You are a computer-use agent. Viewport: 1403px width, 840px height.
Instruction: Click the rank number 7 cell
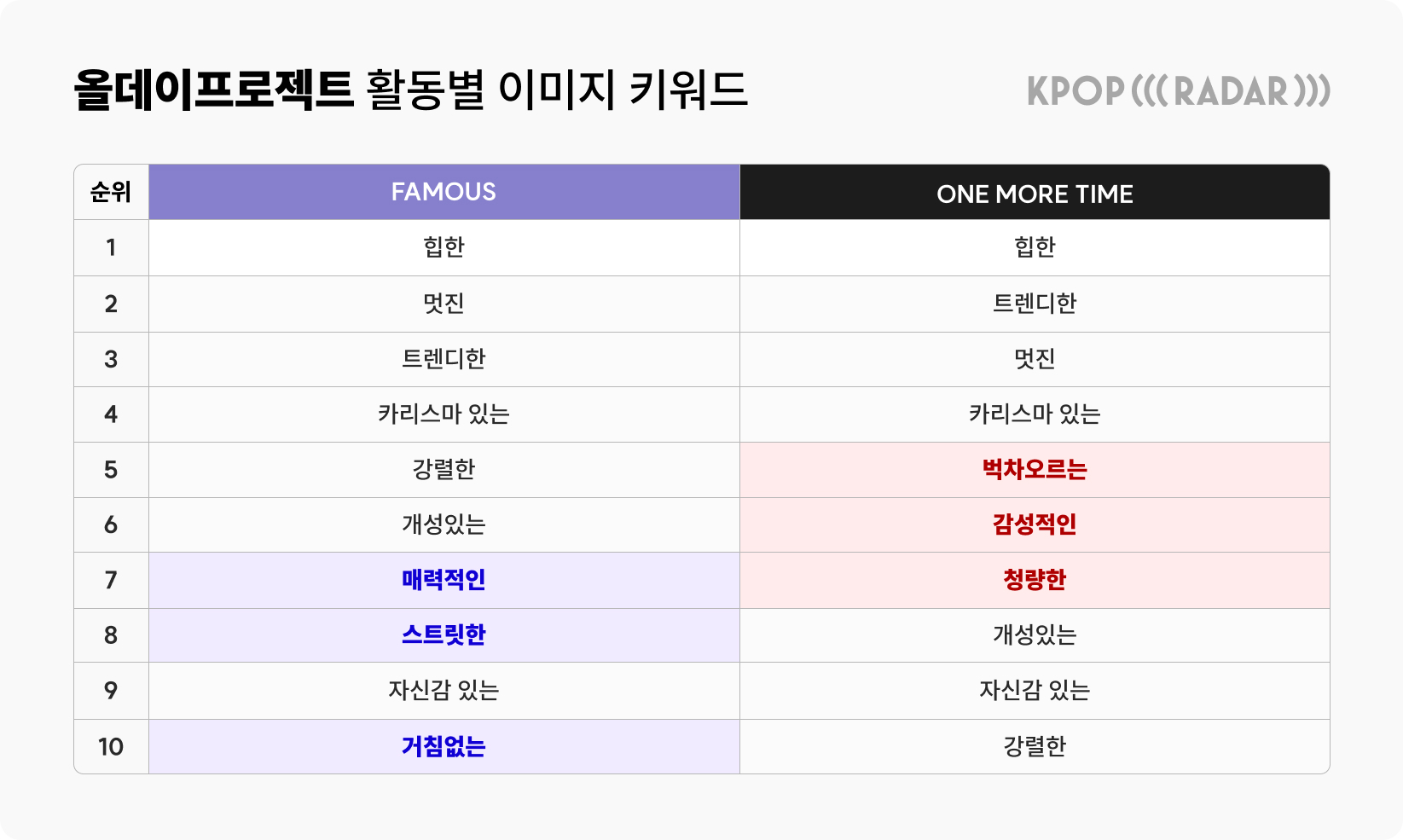pos(111,580)
